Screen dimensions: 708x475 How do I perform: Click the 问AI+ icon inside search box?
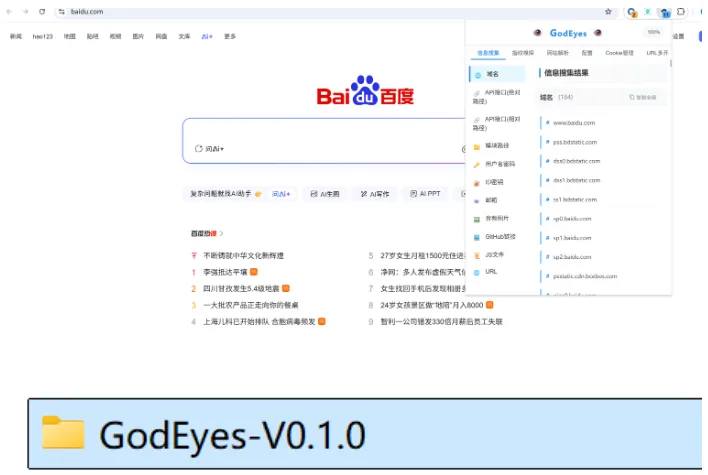point(199,149)
